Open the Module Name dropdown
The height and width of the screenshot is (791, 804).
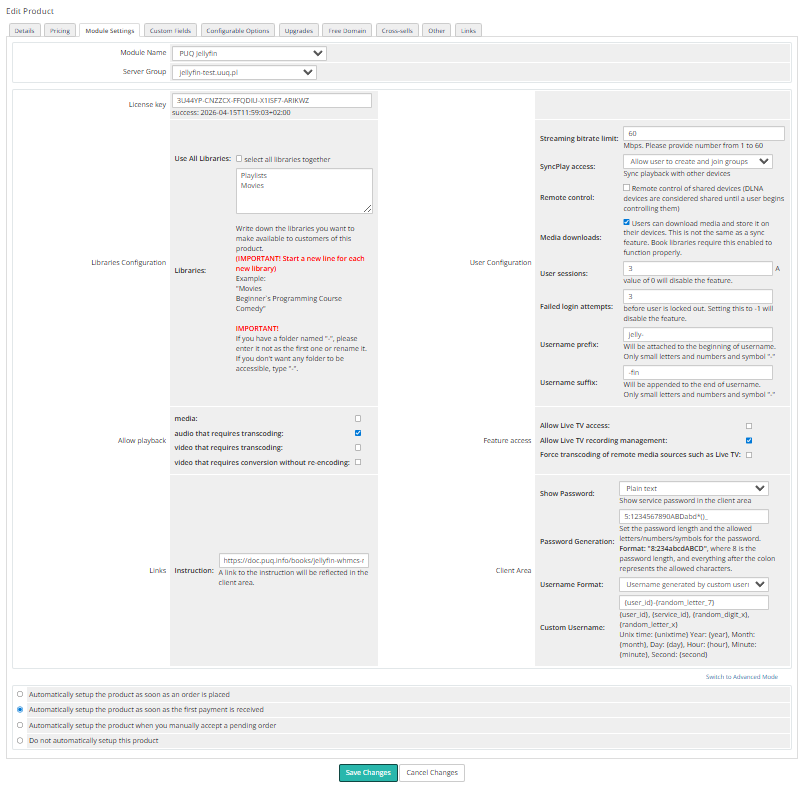point(248,53)
